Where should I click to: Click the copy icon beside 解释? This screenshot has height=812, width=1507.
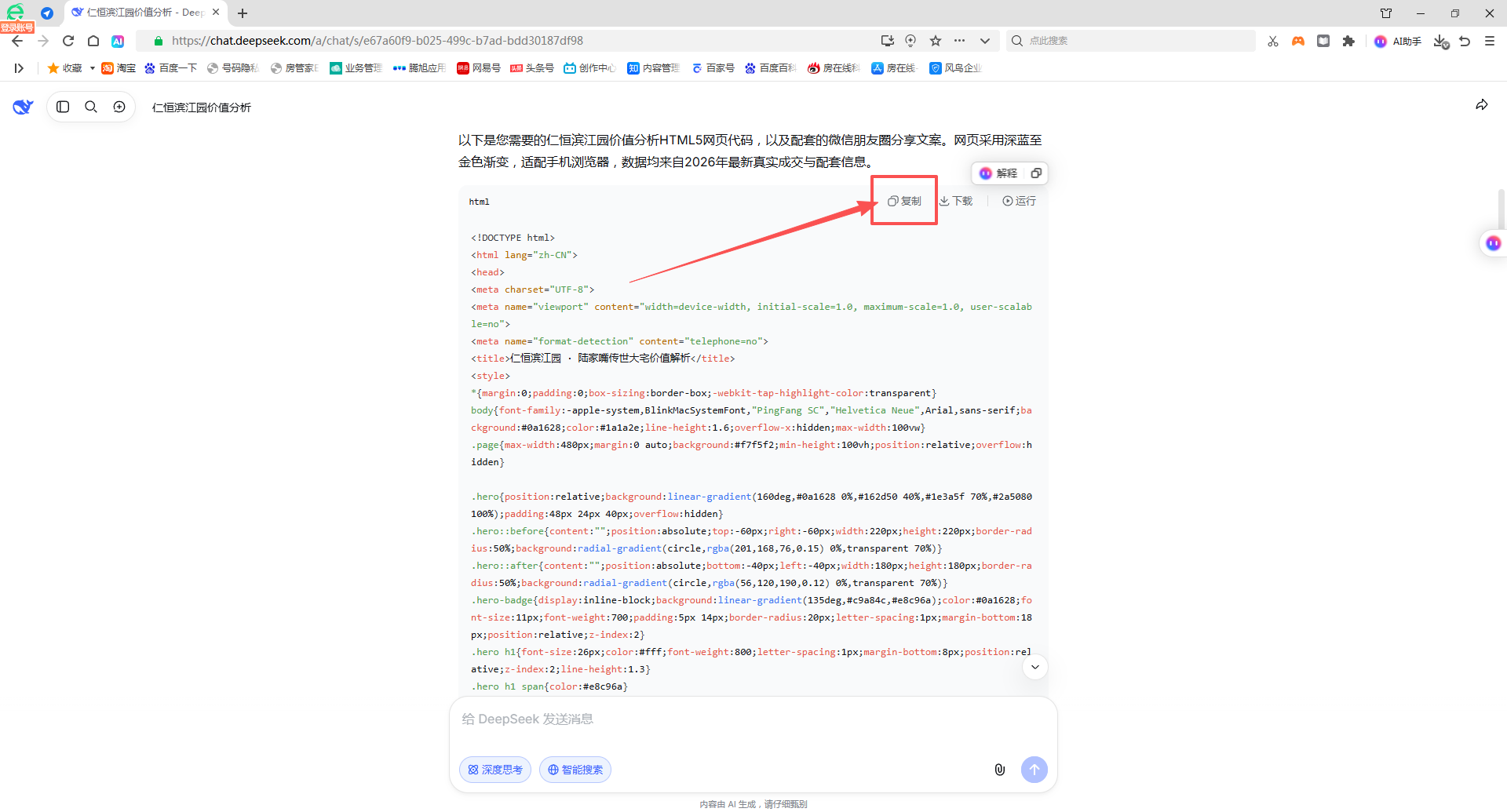(1036, 173)
